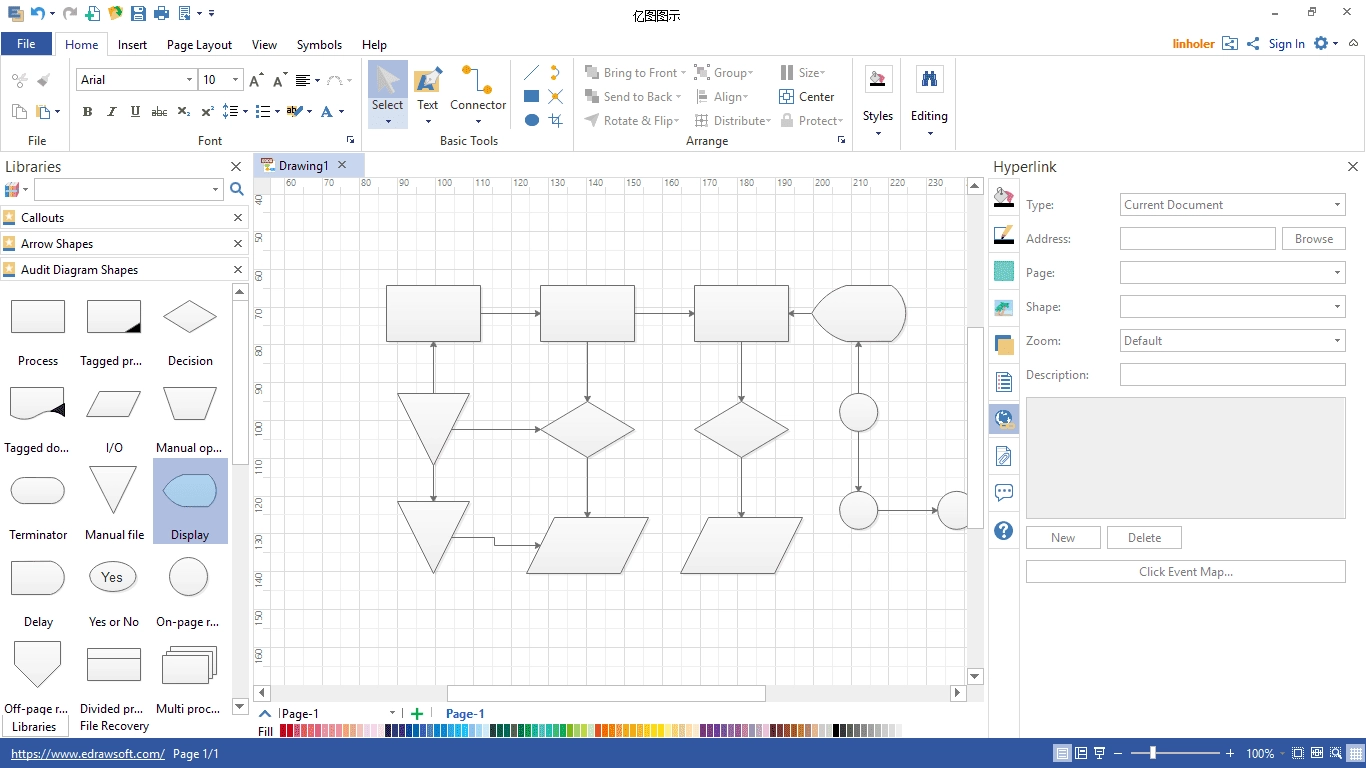Image resolution: width=1366 pixels, height=768 pixels.
Task: Click the Browse button
Action: pyautogui.click(x=1313, y=239)
